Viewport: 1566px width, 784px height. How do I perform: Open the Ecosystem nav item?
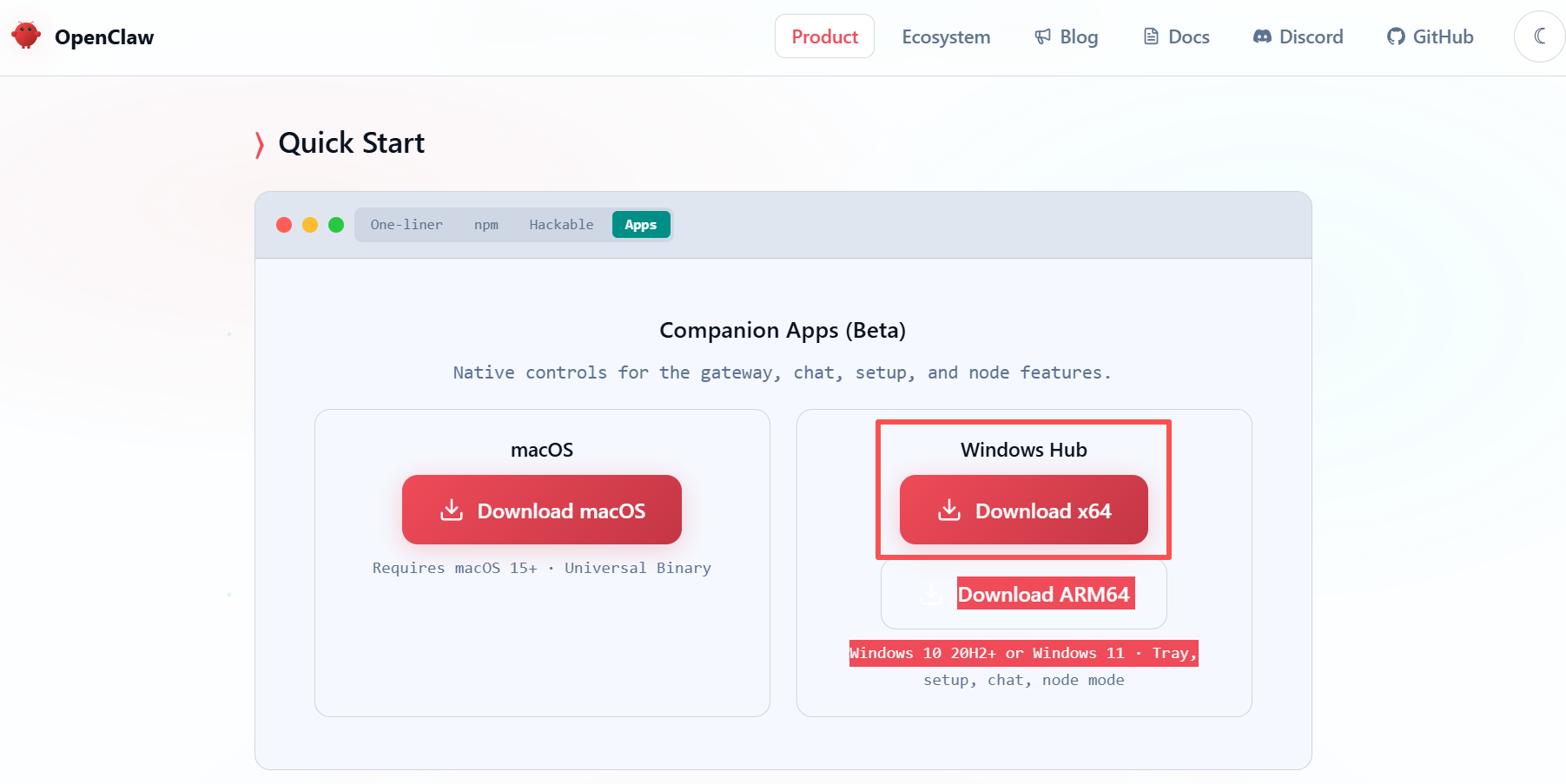pyautogui.click(x=946, y=36)
